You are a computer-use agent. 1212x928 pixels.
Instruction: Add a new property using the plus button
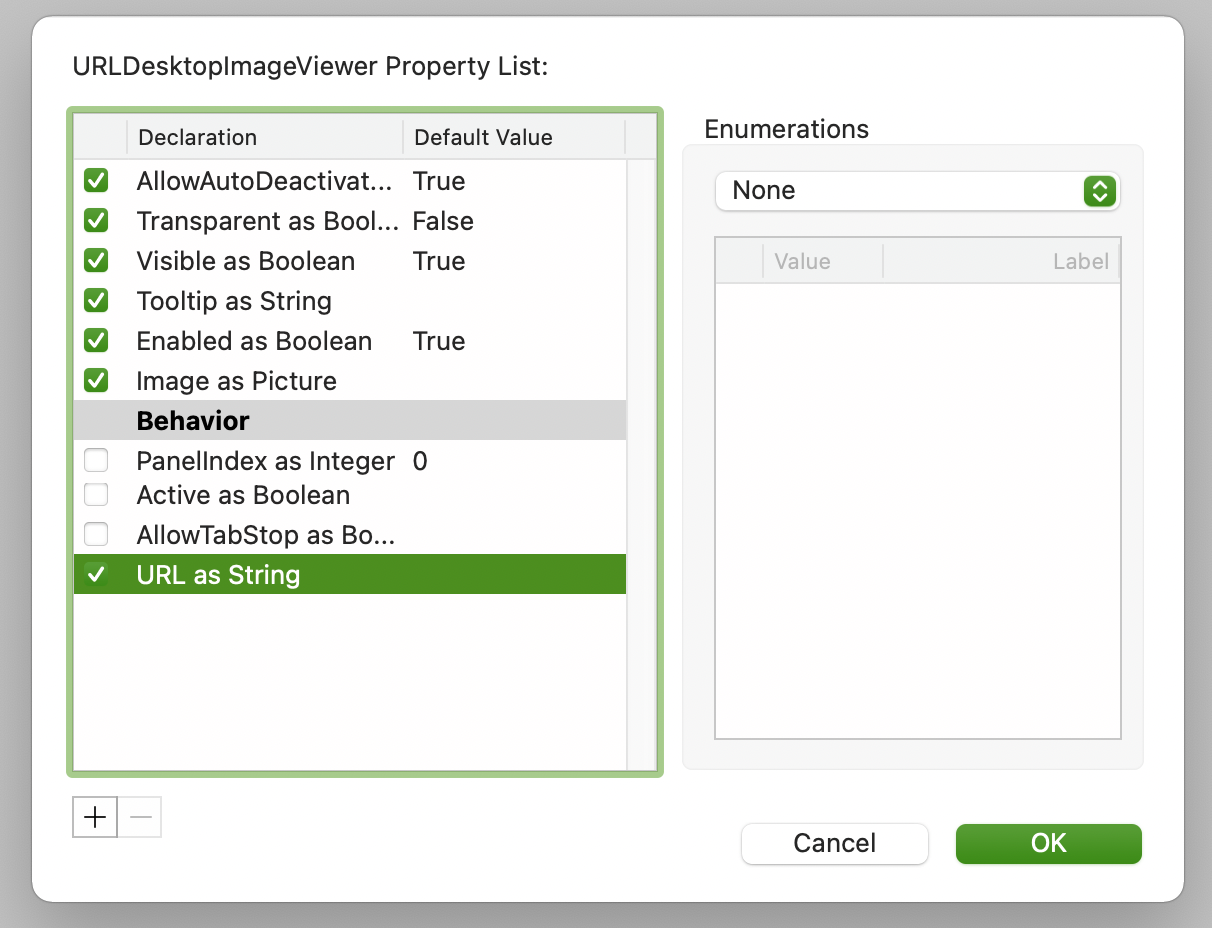(x=94, y=817)
